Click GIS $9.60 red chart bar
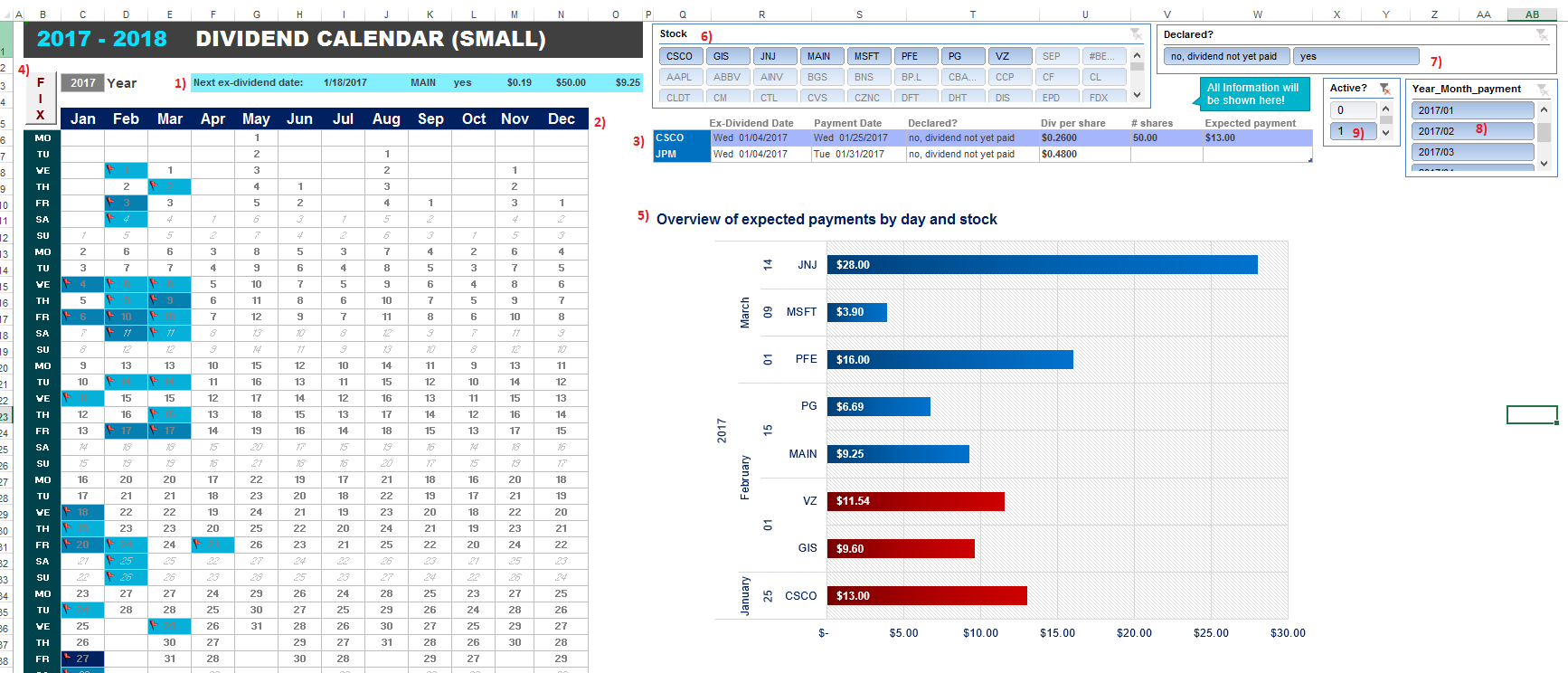Image resolution: width=1568 pixels, height=673 pixels. [x=901, y=548]
